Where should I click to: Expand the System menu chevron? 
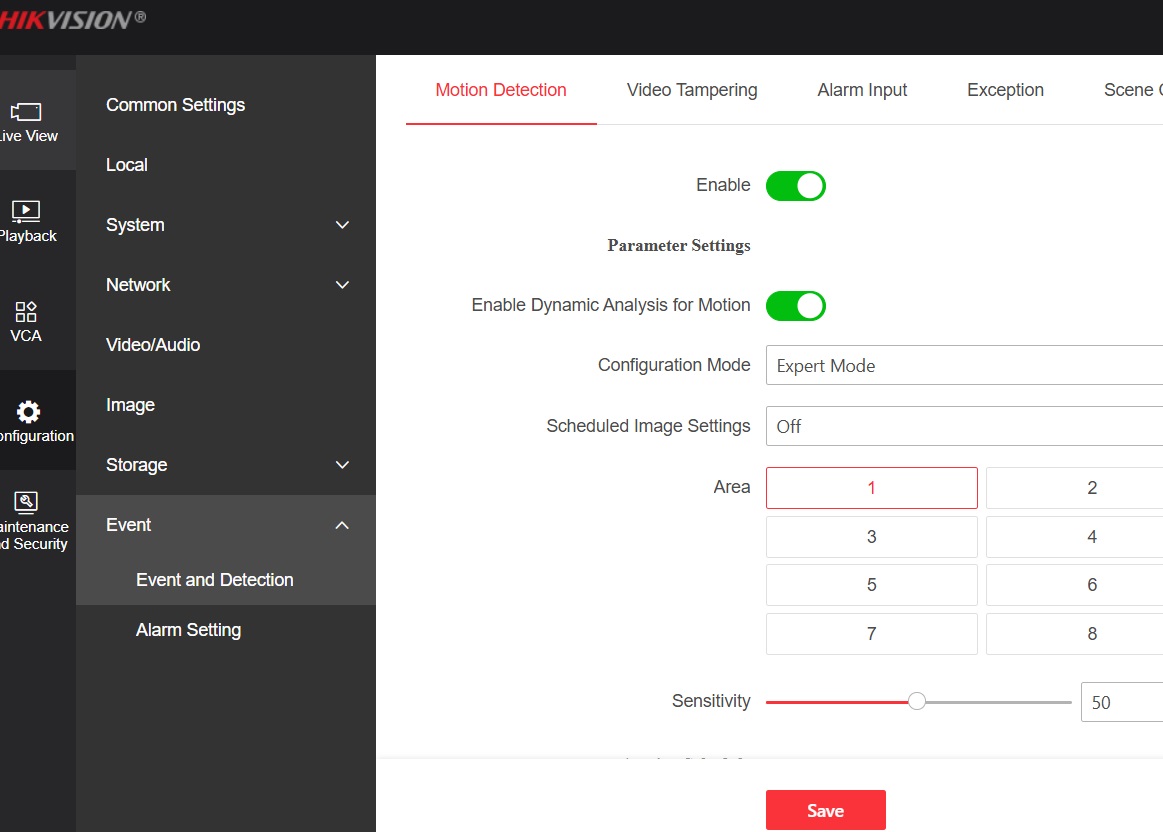pyautogui.click(x=342, y=225)
